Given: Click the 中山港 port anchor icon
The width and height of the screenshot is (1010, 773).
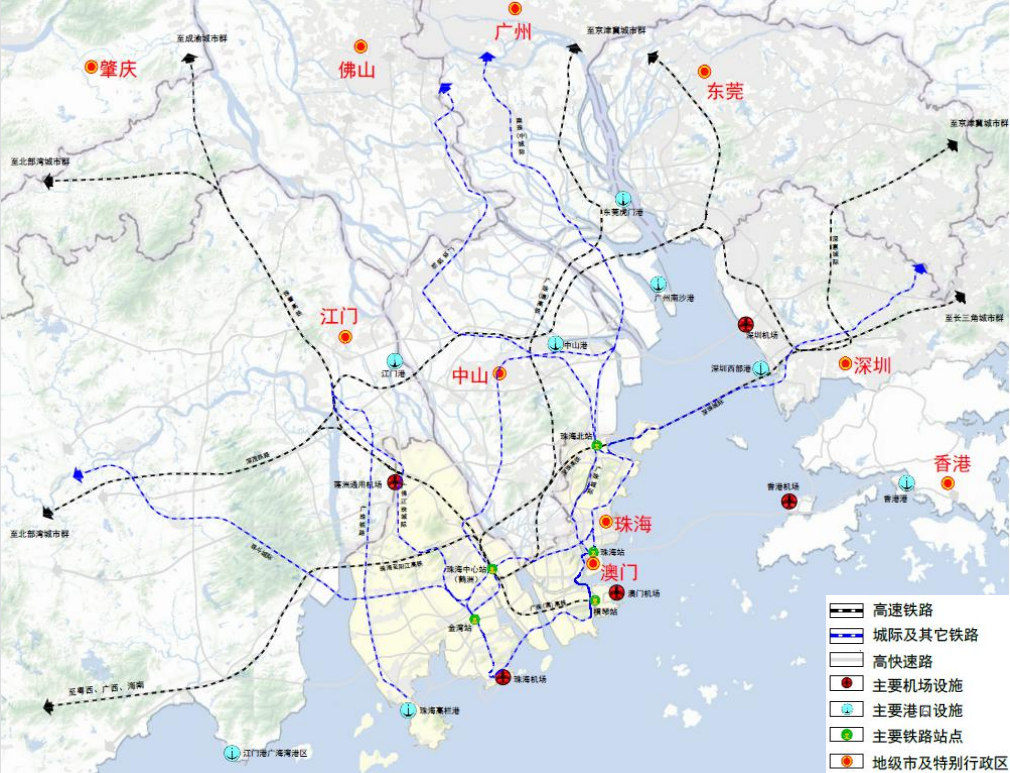Looking at the screenshot, I should pyautogui.click(x=556, y=344).
